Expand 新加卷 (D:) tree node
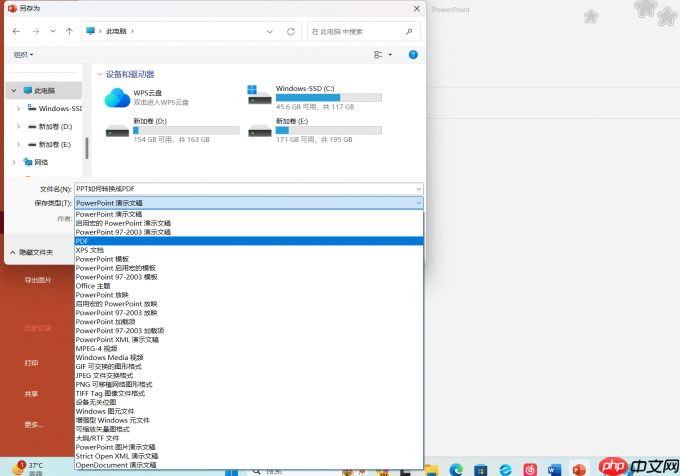This screenshot has height=476, width=680. (18, 126)
